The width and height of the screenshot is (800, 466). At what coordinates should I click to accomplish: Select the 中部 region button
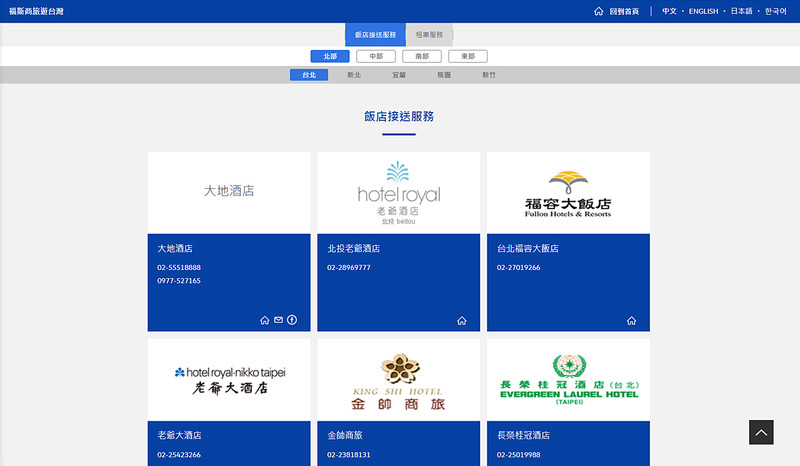coord(376,56)
